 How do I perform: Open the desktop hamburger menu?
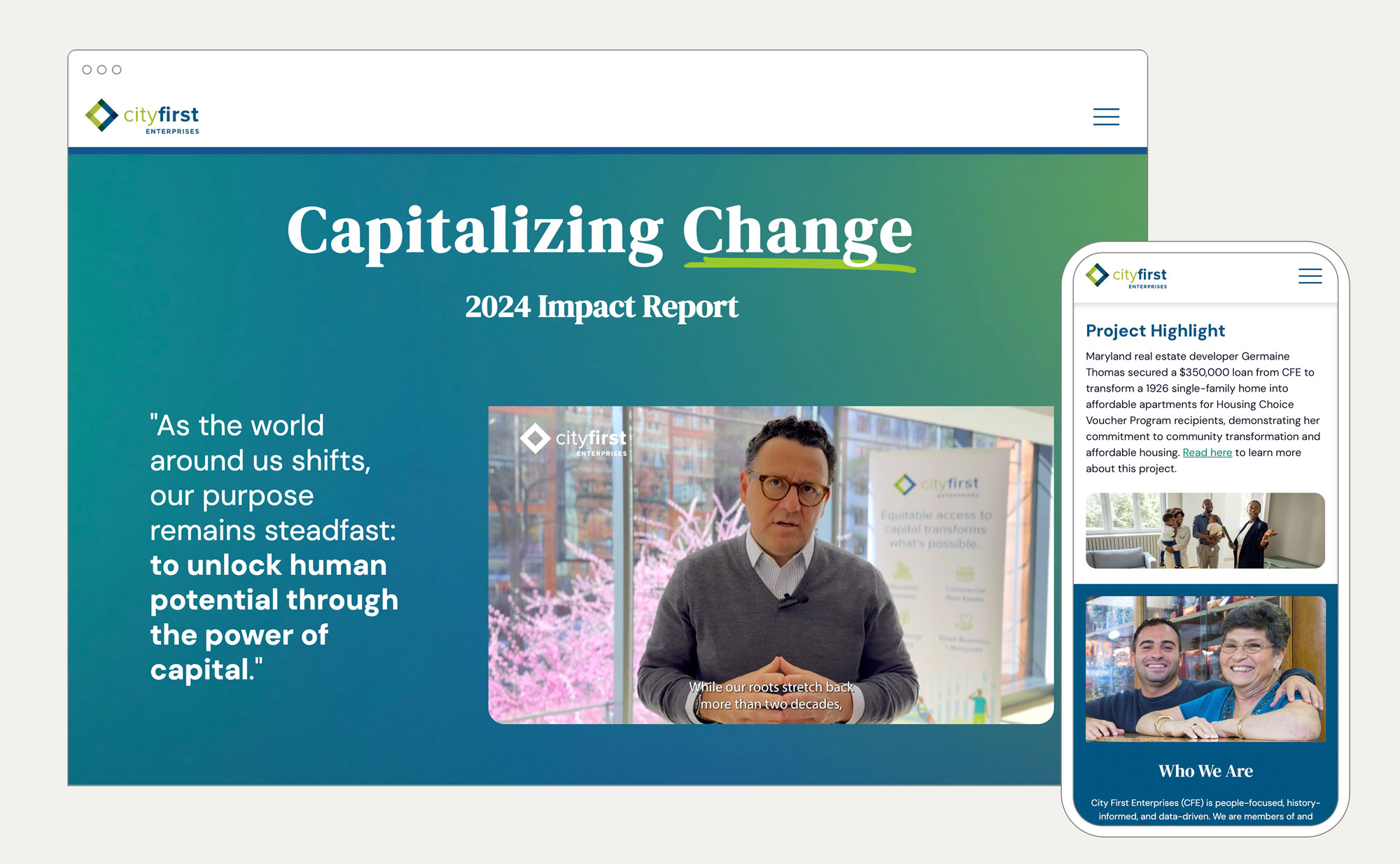pos(1106,116)
